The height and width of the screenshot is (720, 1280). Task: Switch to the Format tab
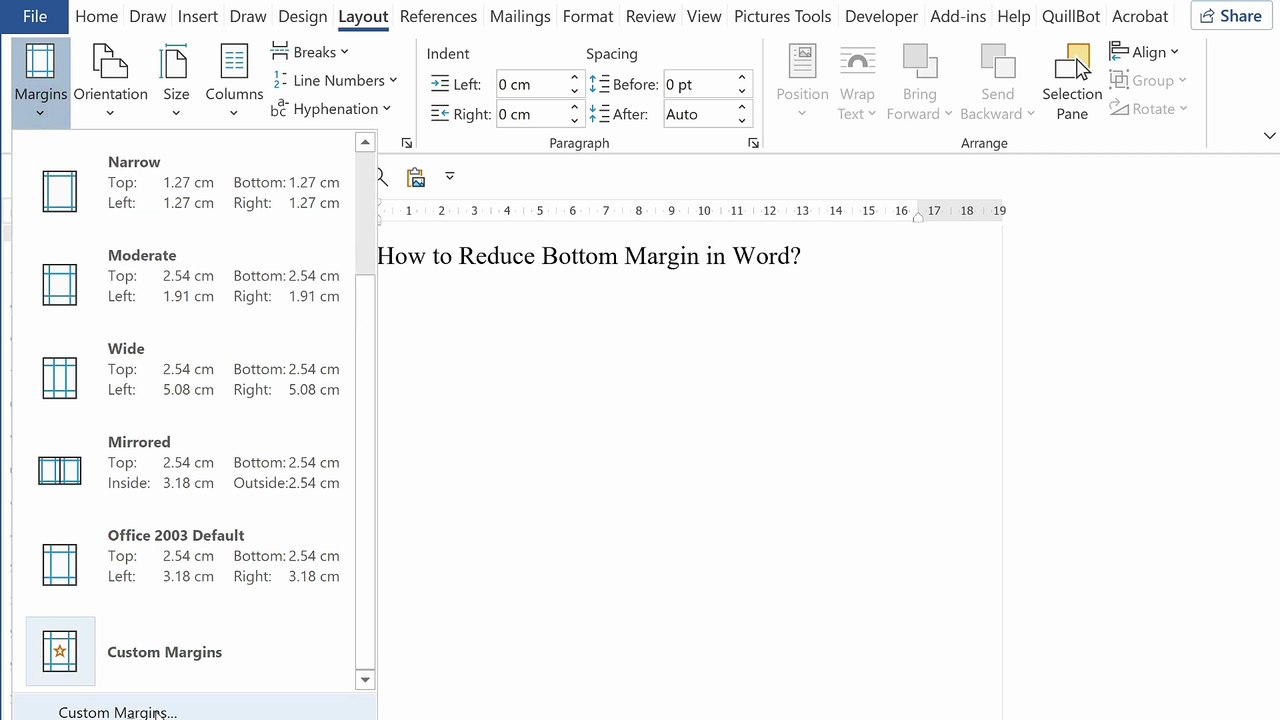[588, 16]
